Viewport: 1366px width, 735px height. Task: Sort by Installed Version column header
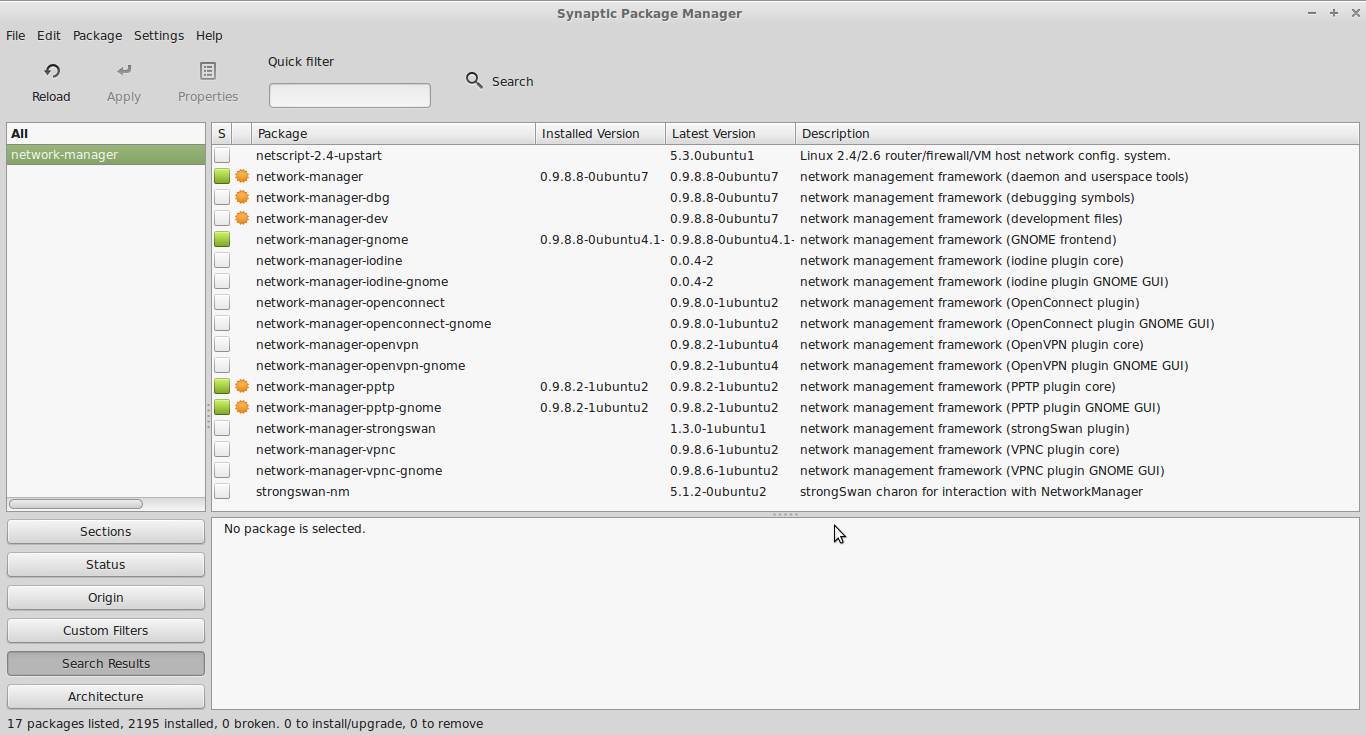[x=601, y=133]
